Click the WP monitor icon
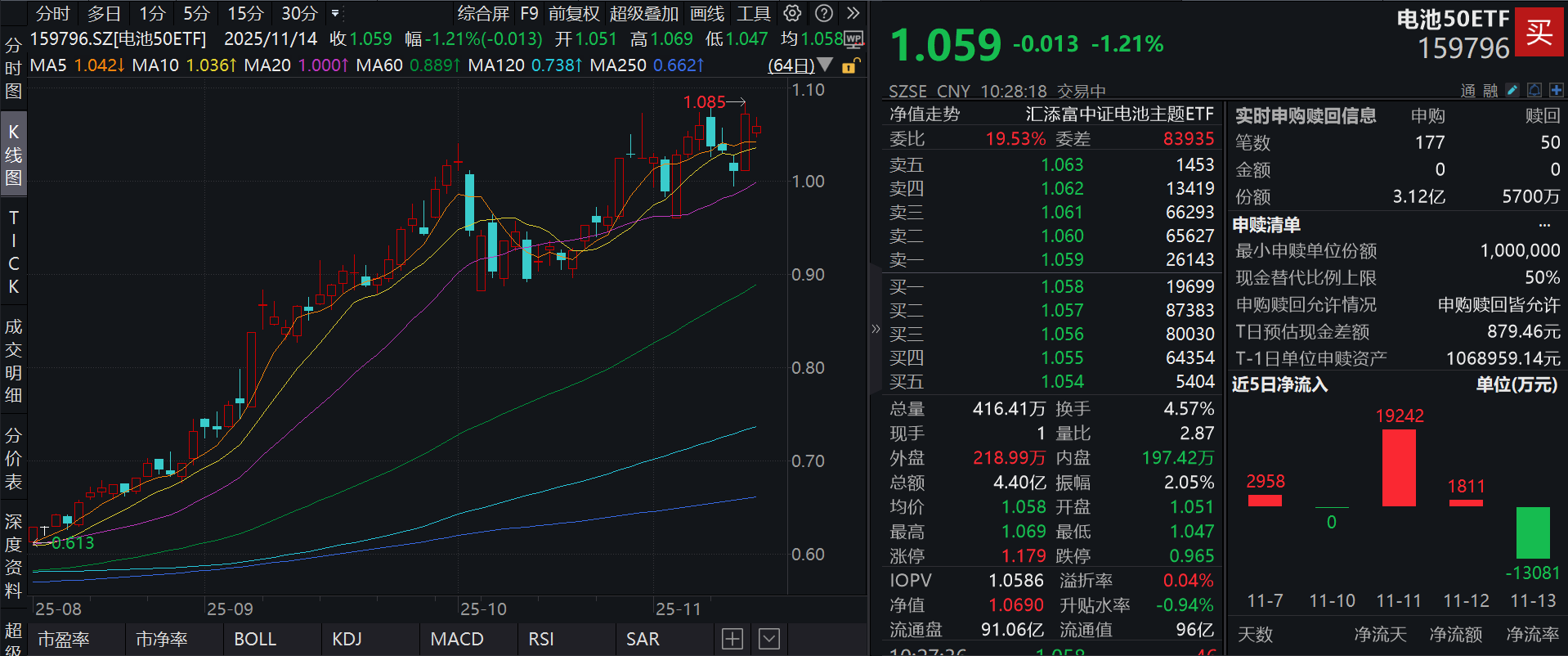Image resolution: width=1568 pixels, height=656 pixels. click(853, 38)
